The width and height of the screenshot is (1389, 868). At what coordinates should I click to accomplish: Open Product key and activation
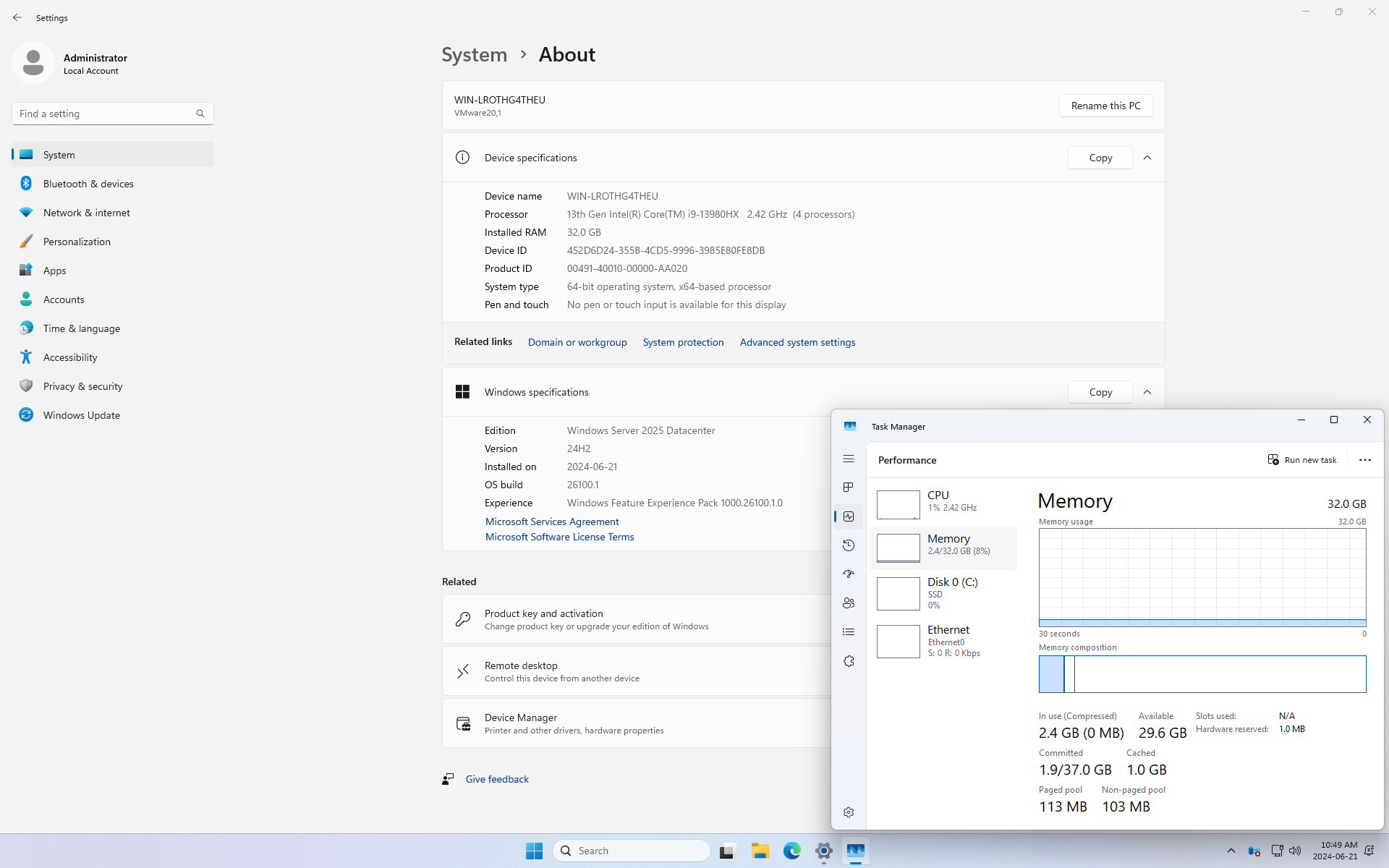pos(637,619)
